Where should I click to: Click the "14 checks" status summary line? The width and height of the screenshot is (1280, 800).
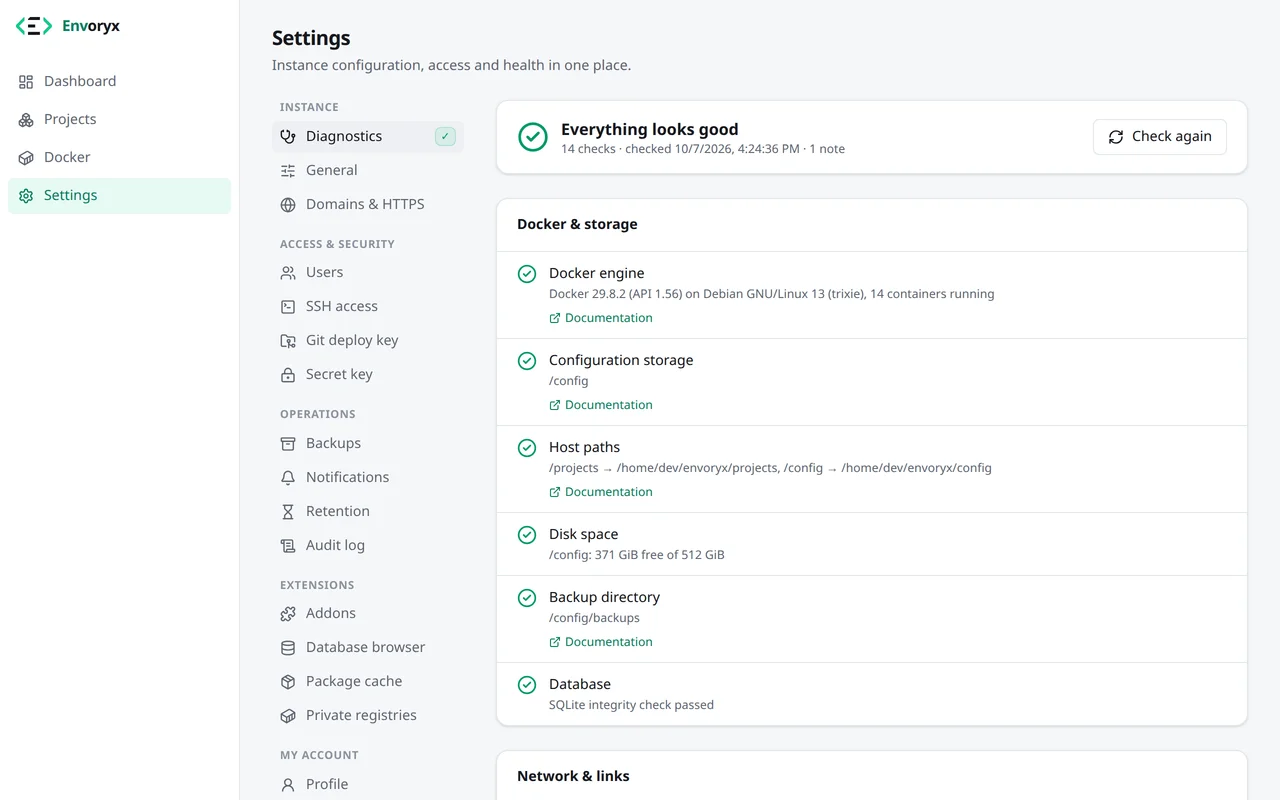pos(703,149)
